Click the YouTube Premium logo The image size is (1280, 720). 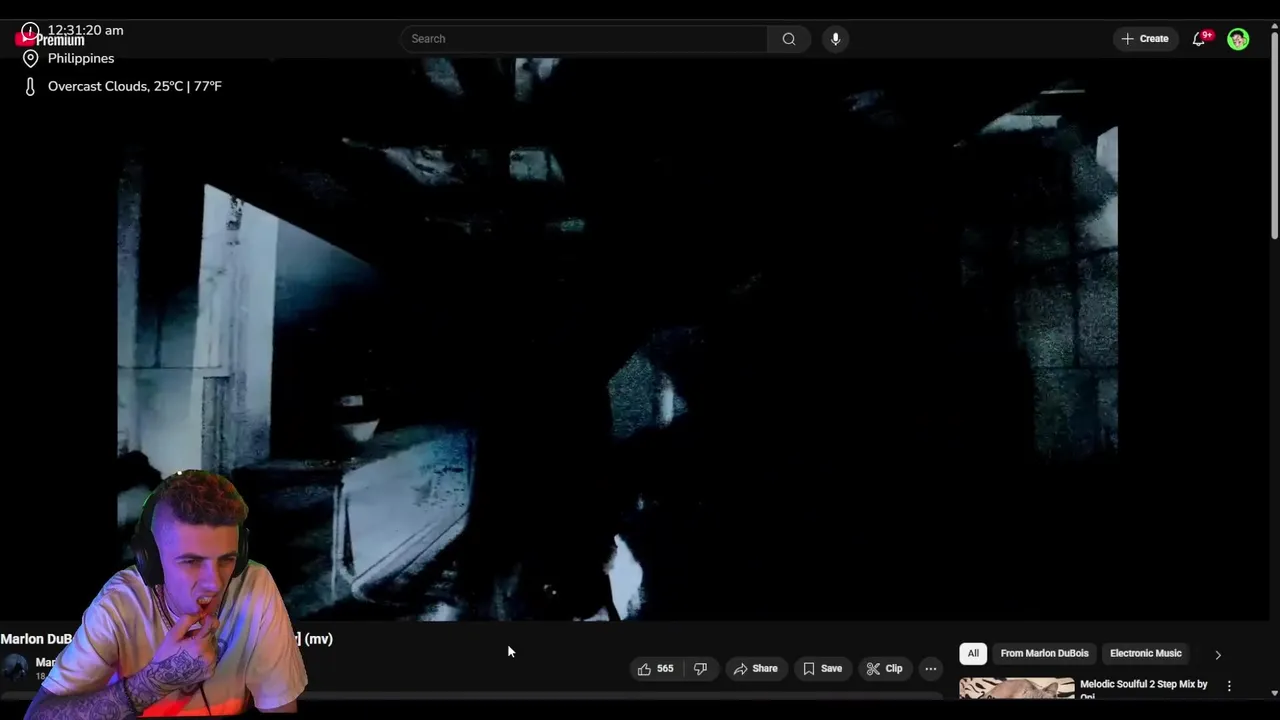click(x=50, y=40)
